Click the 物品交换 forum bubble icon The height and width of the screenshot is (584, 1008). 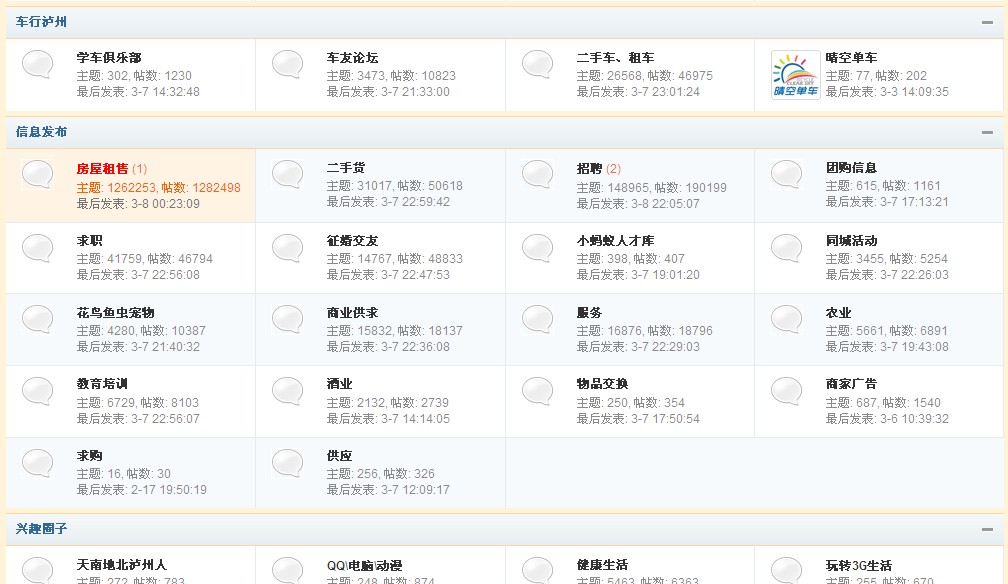[x=537, y=391]
